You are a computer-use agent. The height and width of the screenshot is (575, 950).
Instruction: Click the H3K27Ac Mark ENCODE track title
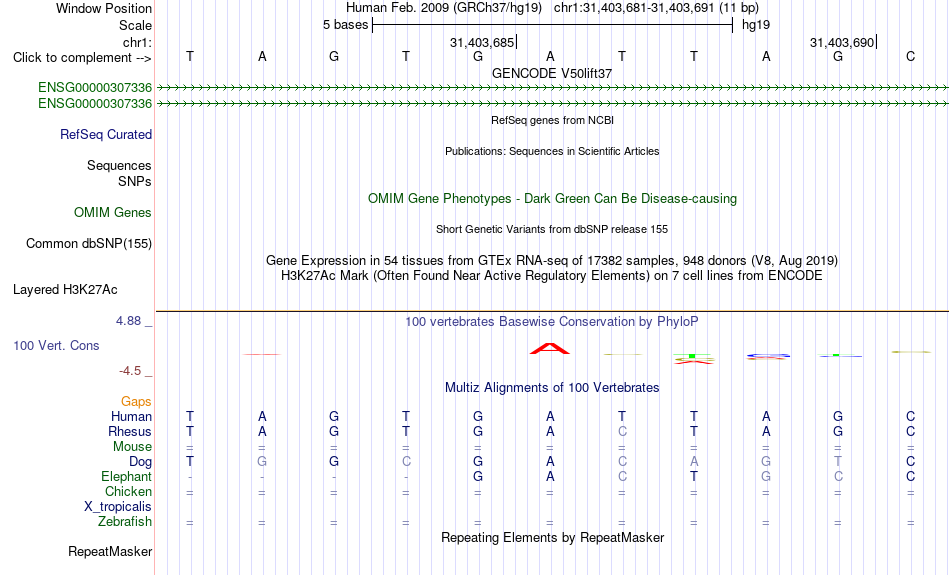tap(552, 276)
